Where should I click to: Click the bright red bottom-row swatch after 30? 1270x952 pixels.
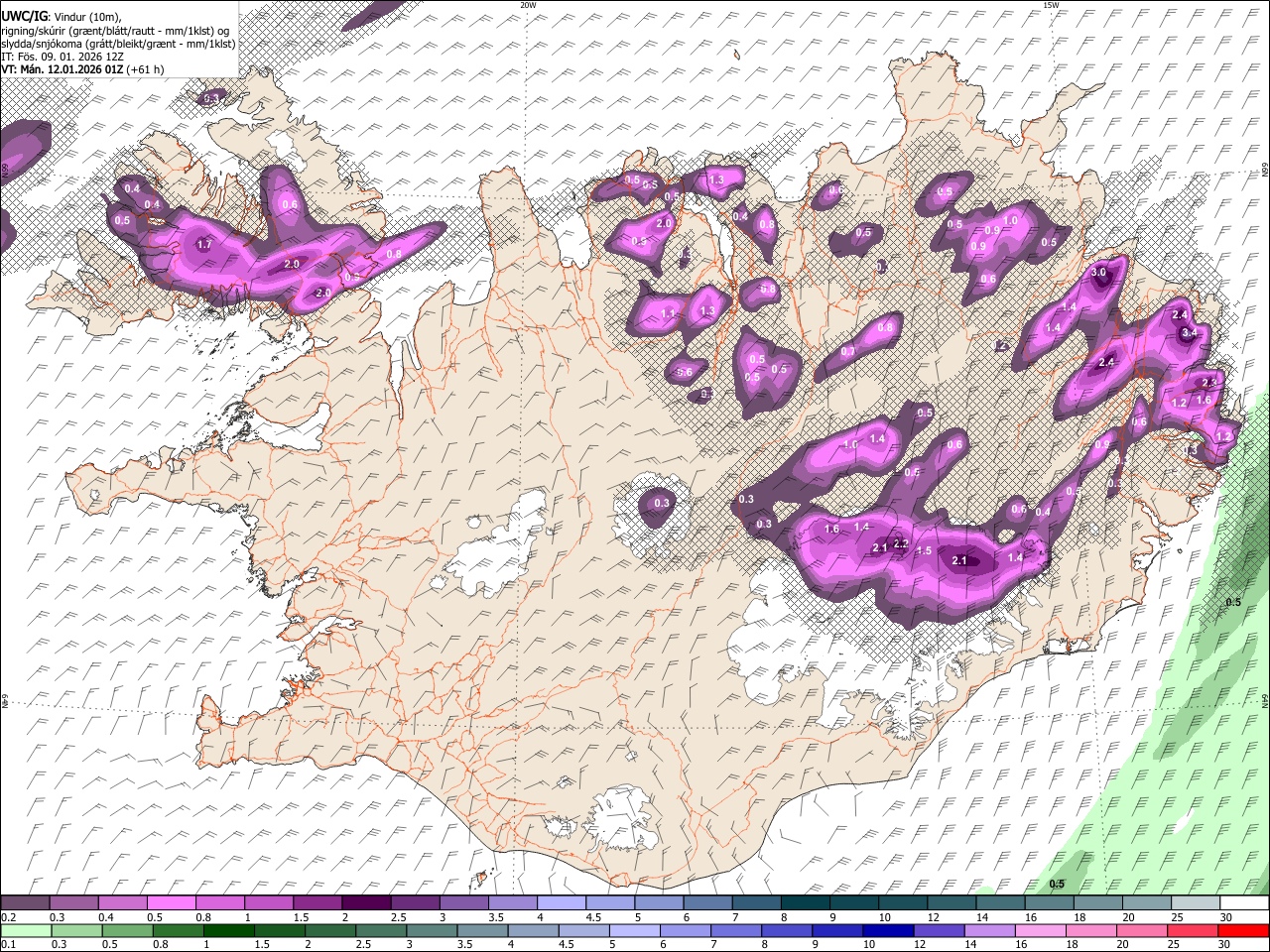(1245, 930)
